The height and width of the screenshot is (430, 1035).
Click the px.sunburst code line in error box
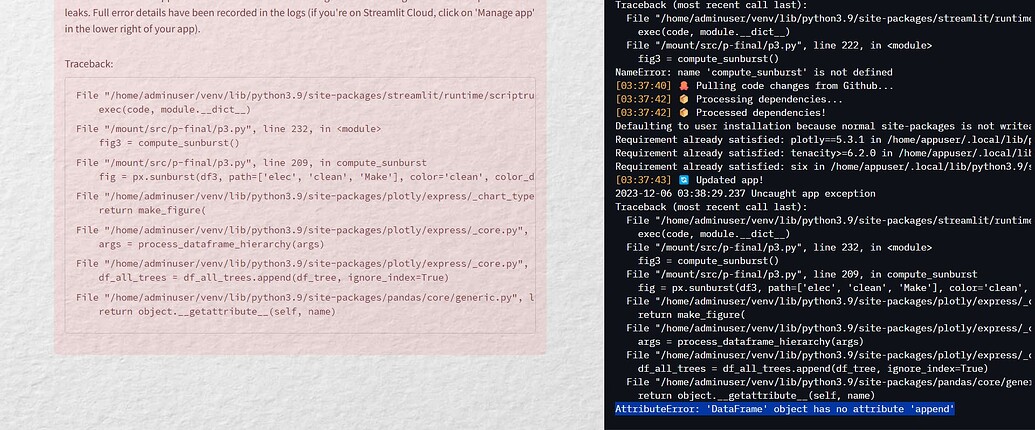pyautogui.click(x=316, y=176)
